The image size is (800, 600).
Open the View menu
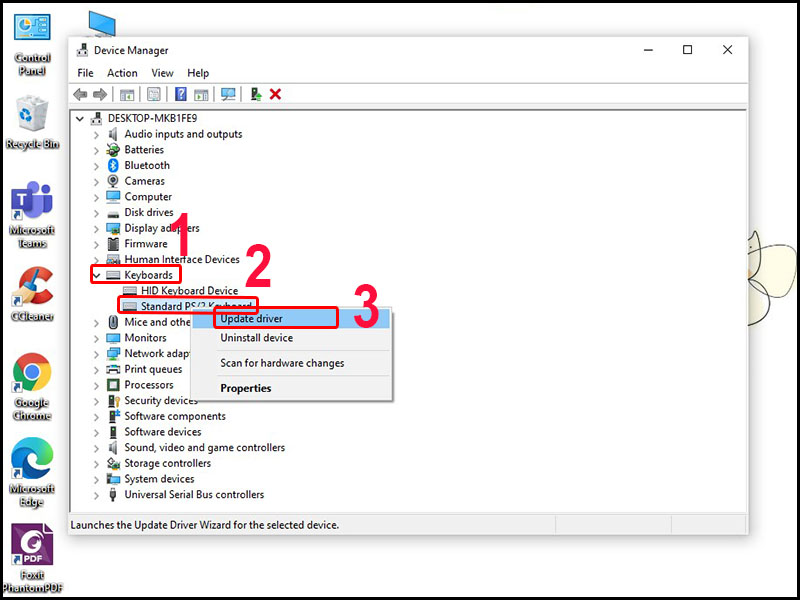tap(162, 73)
